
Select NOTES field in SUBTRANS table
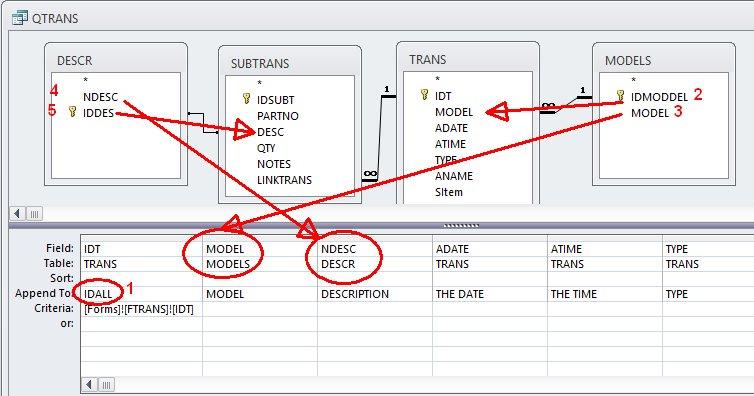tap(274, 164)
